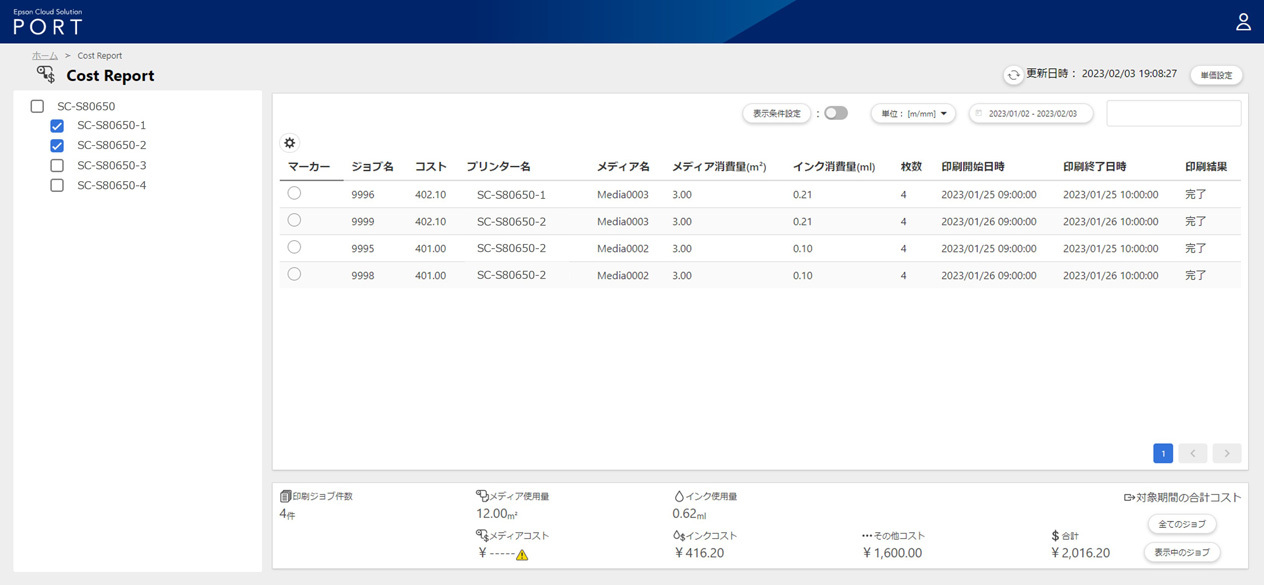The height and width of the screenshot is (585, 1264).
Task: Check the SC-S80650 parent group checkbox
Action: 37,106
